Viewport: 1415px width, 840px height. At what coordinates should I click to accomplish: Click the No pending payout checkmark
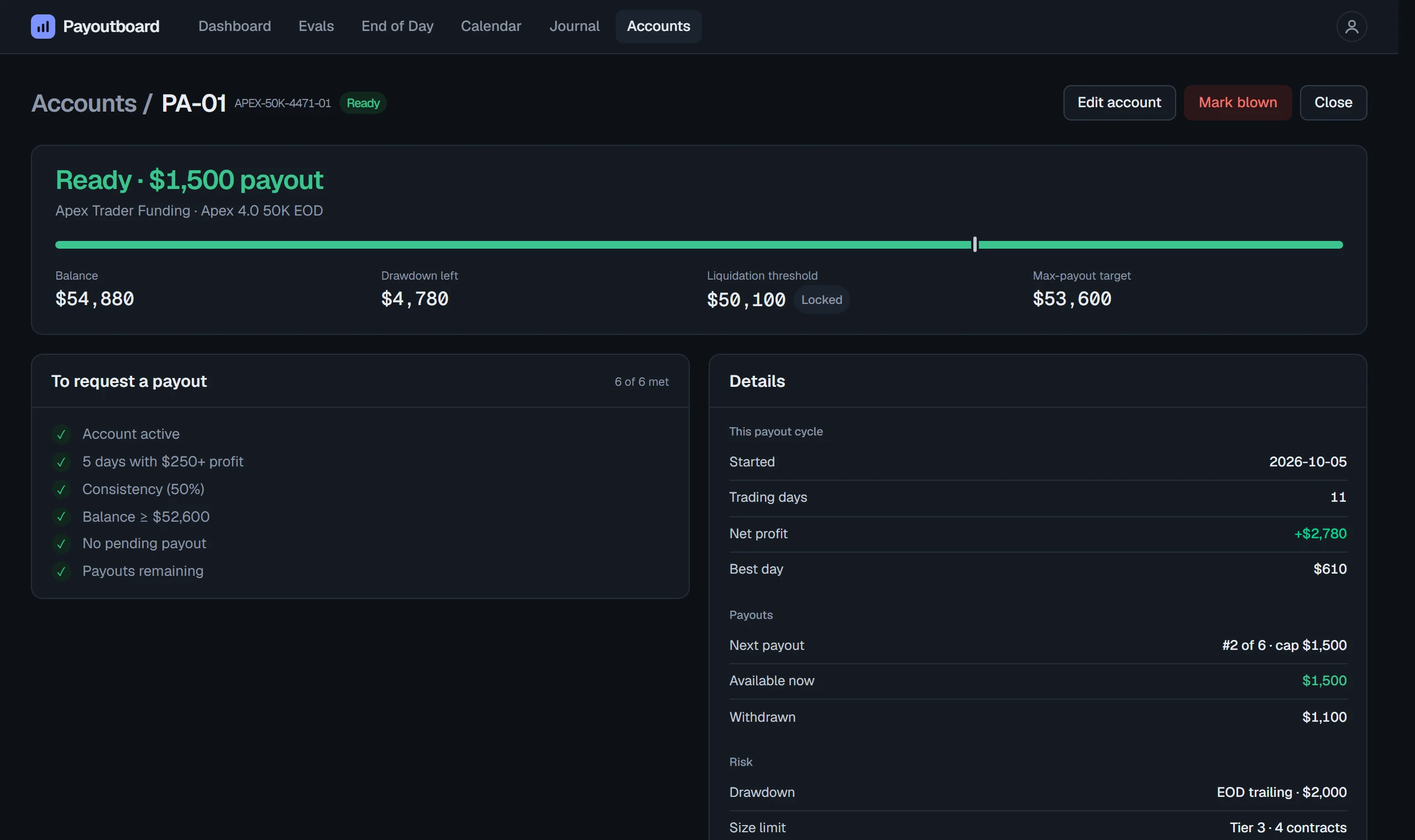pyautogui.click(x=61, y=544)
